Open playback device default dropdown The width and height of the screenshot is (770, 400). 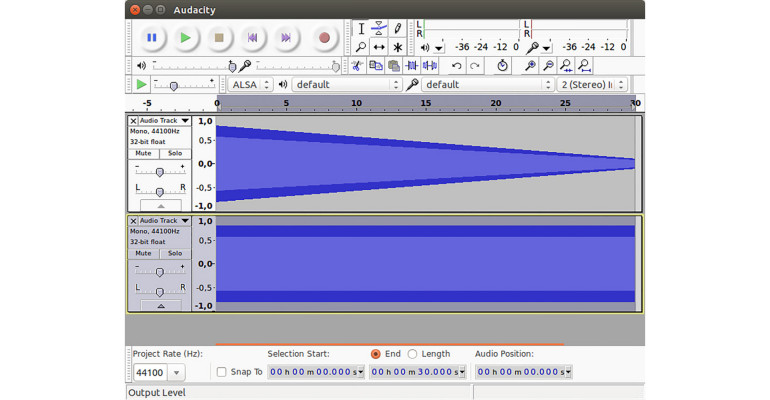(347, 84)
